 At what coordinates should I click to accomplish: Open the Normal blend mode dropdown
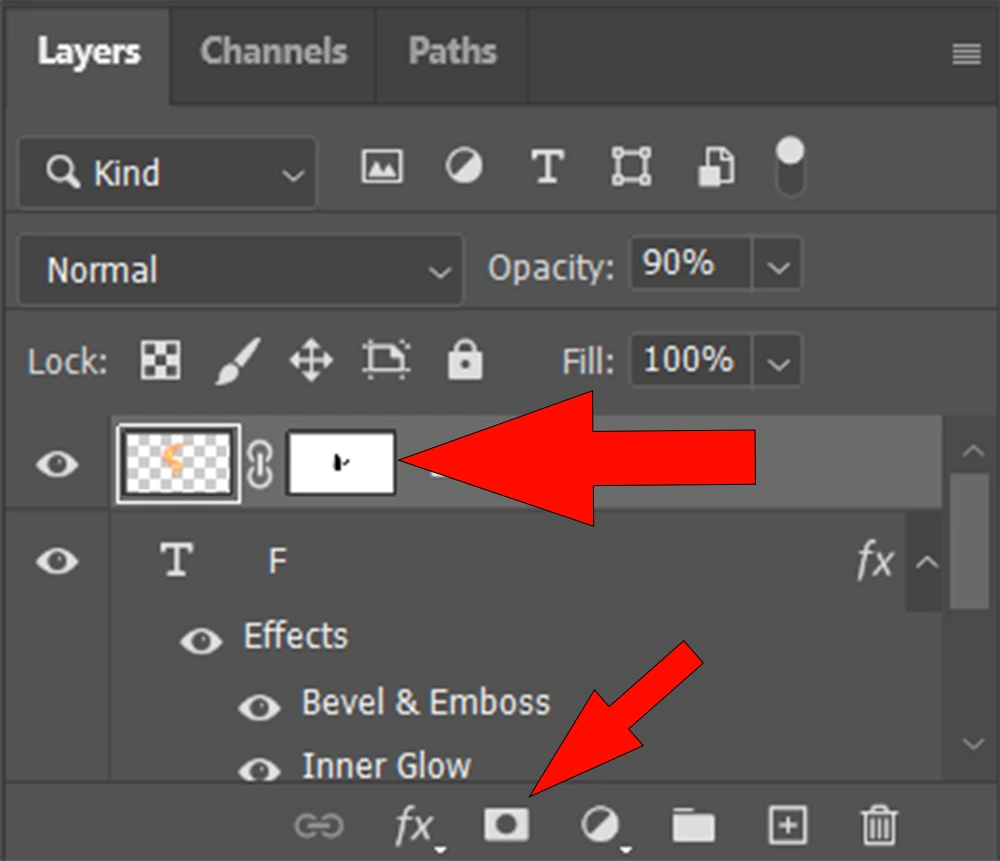click(x=240, y=270)
